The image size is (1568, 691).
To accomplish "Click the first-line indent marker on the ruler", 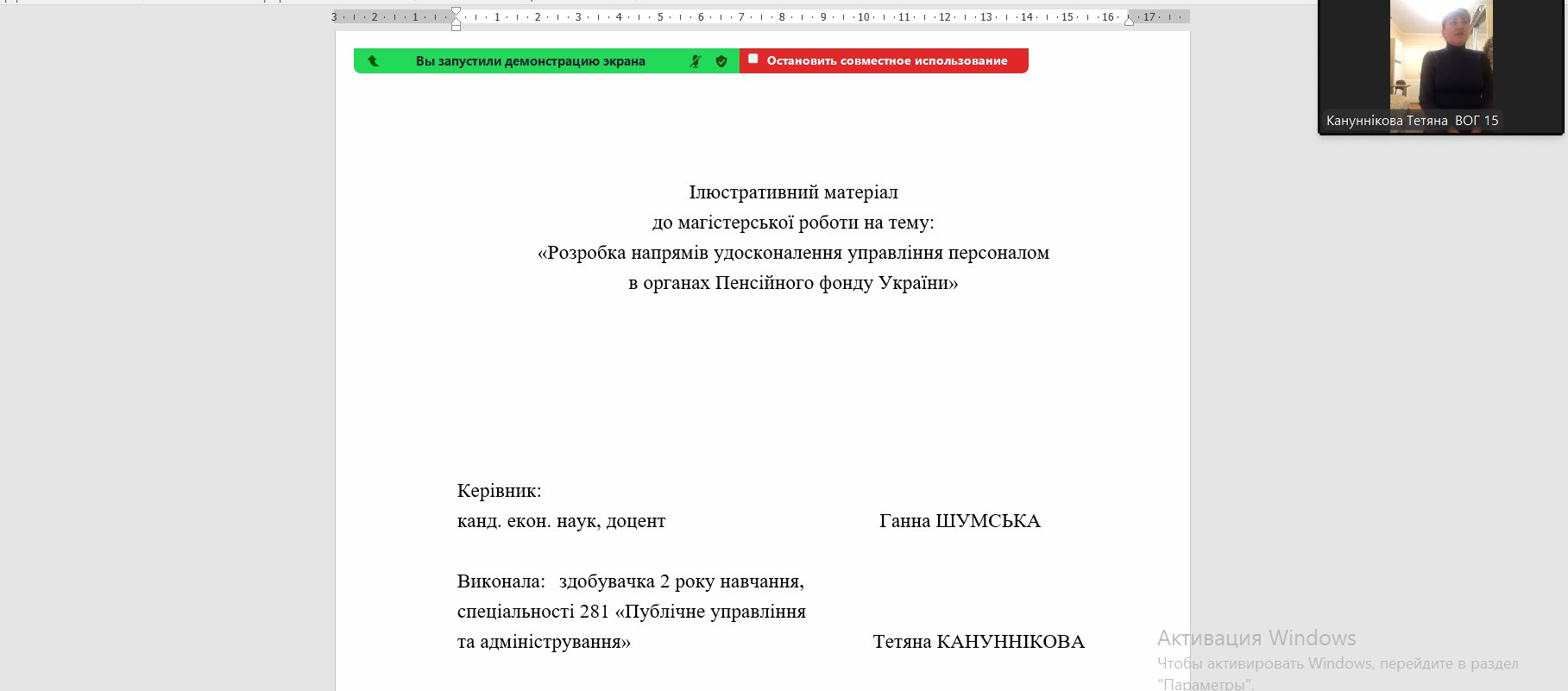I will [456, 11].
